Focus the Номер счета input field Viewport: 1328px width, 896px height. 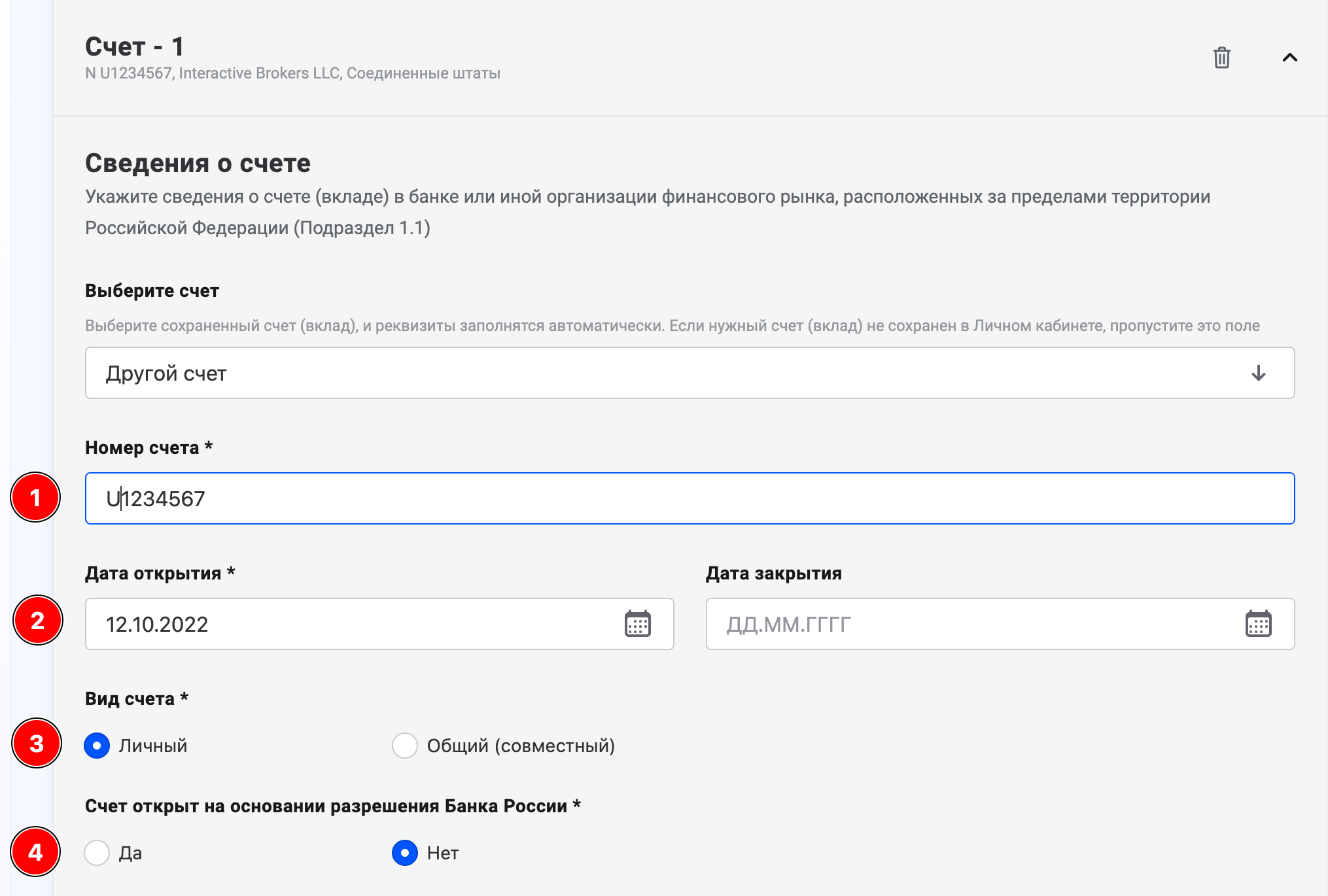point(690,498)
